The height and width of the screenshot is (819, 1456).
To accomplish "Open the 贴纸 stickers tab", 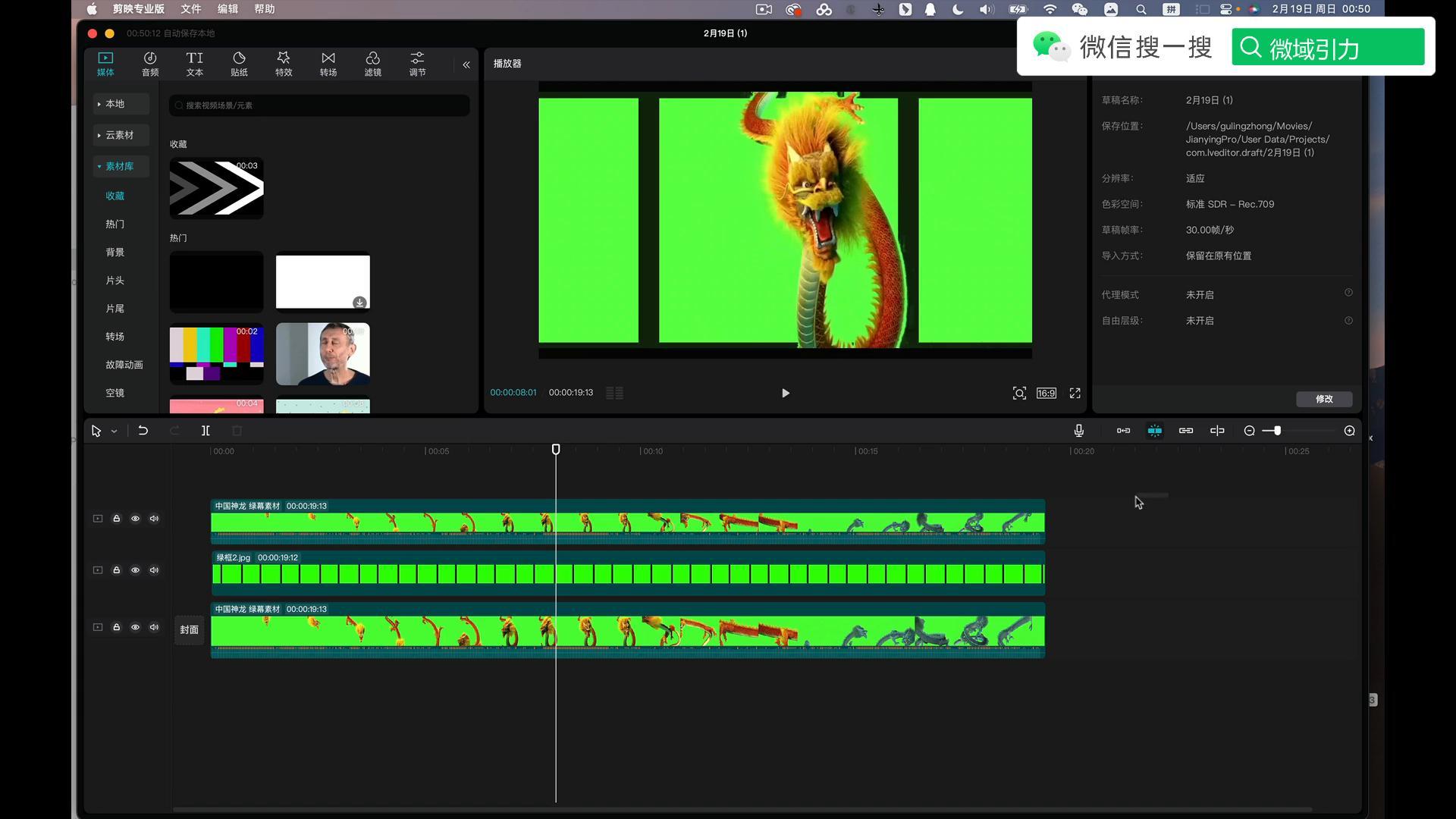I will pyautogui.click(x=239, y=64).
